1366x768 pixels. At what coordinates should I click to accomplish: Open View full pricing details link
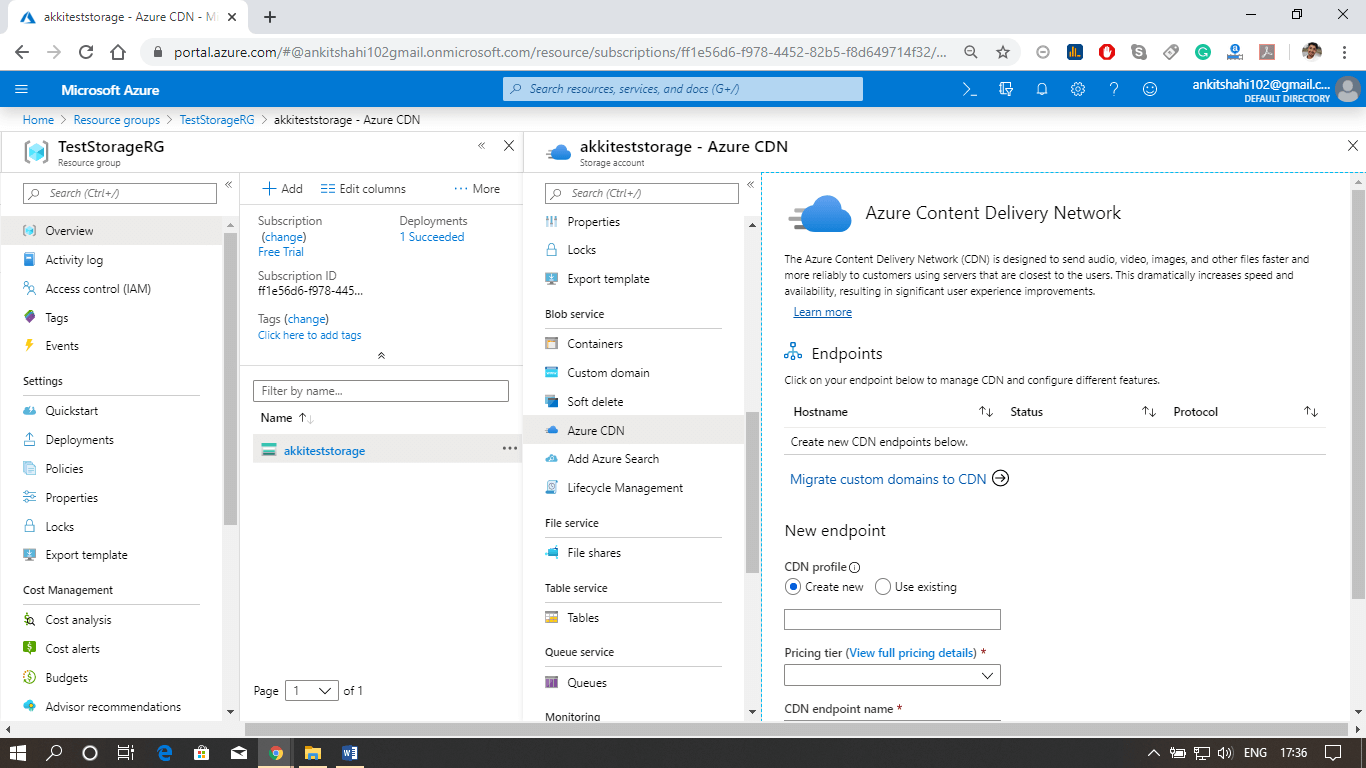point(912,653)
